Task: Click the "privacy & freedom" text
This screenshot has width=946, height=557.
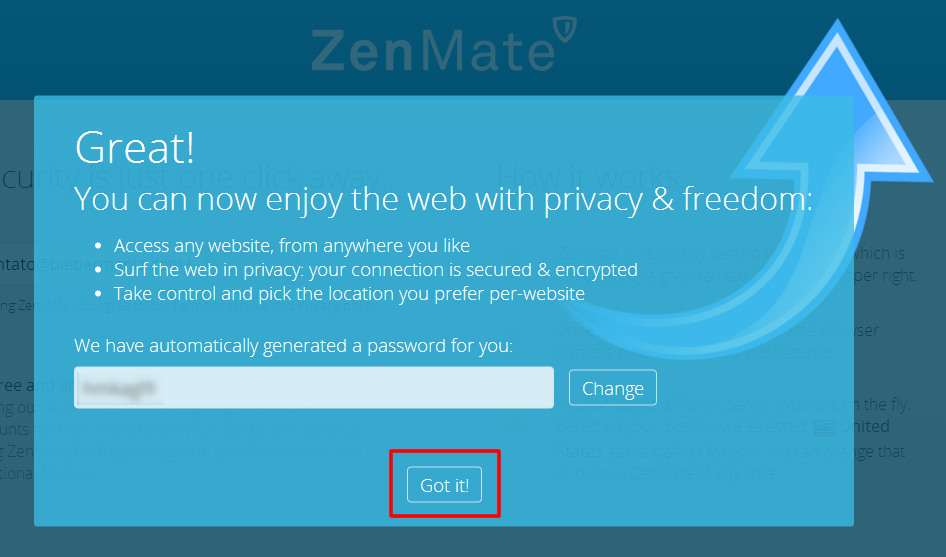Action: tap(678, 199)
